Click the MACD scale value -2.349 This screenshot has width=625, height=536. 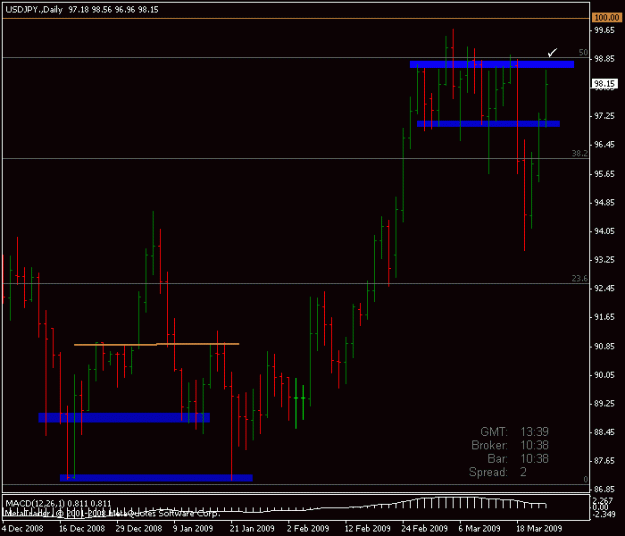coord(602,514)
